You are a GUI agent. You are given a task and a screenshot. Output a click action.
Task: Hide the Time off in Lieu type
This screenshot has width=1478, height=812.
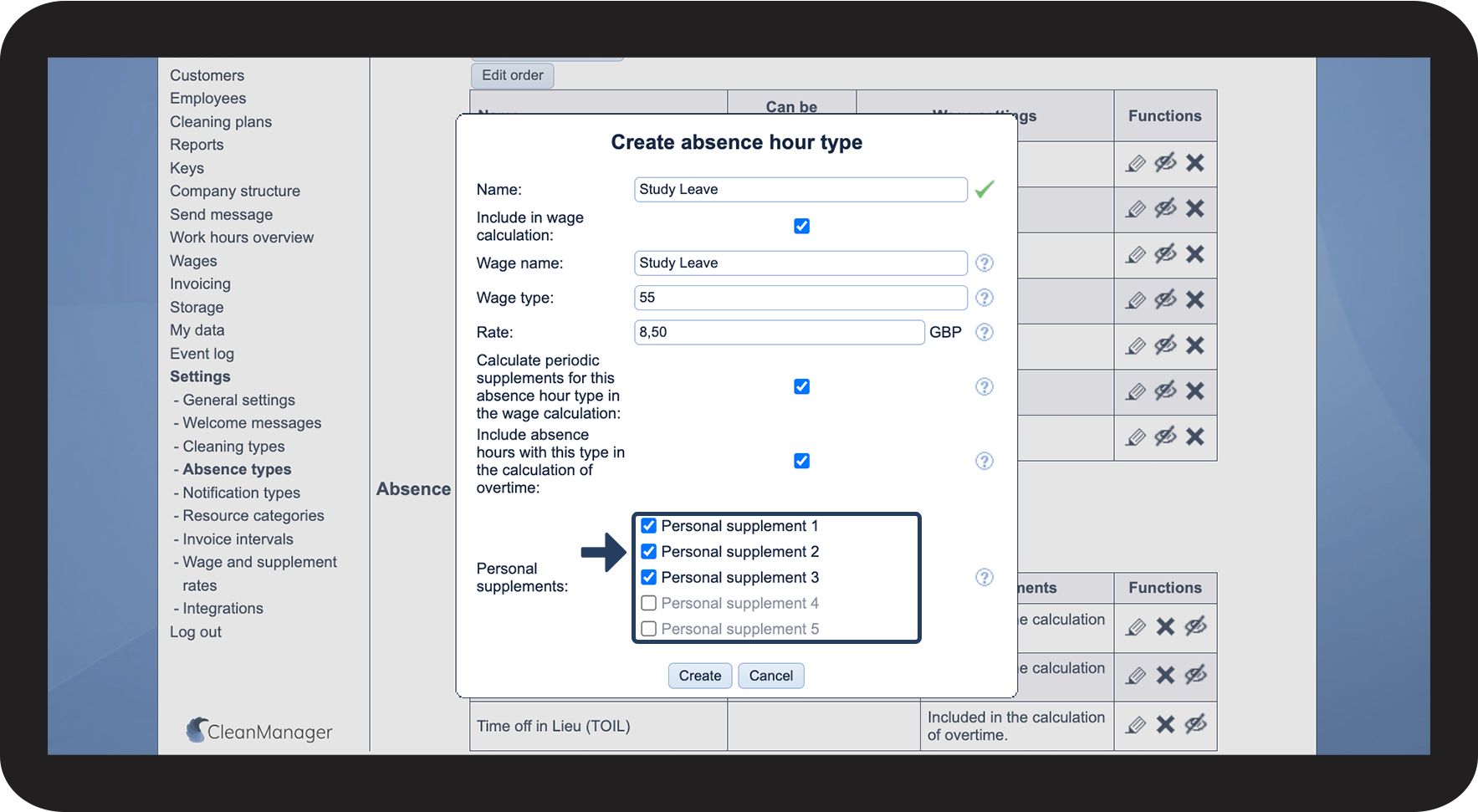click(x=1195, y=725)
